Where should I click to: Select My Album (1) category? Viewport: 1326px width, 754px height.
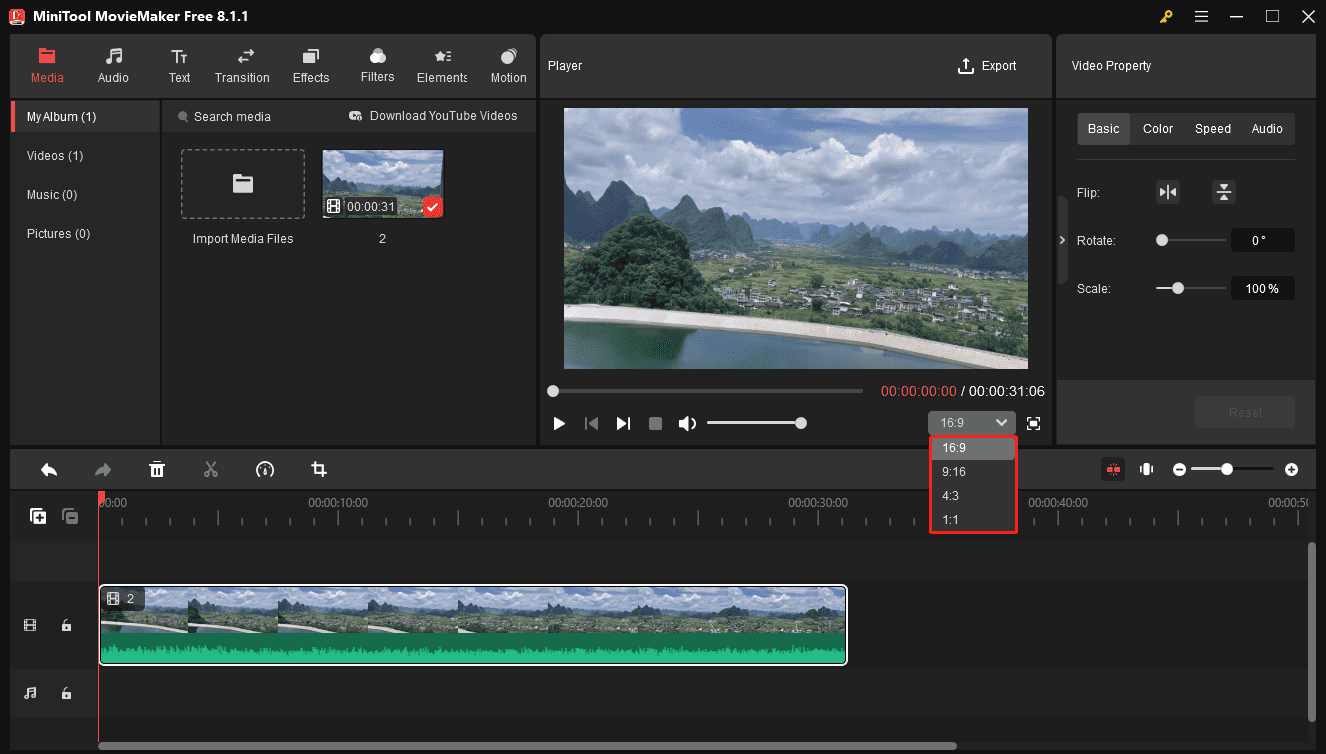(x=85, y=117)
